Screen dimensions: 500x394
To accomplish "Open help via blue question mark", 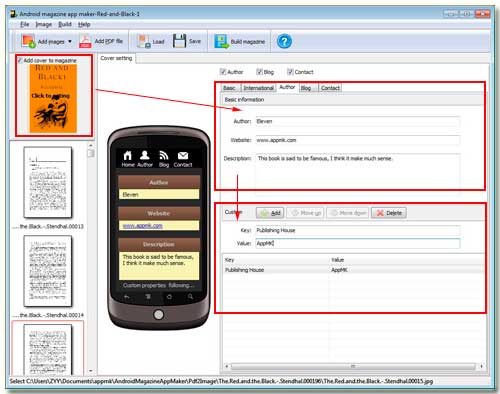I will 284,41.
